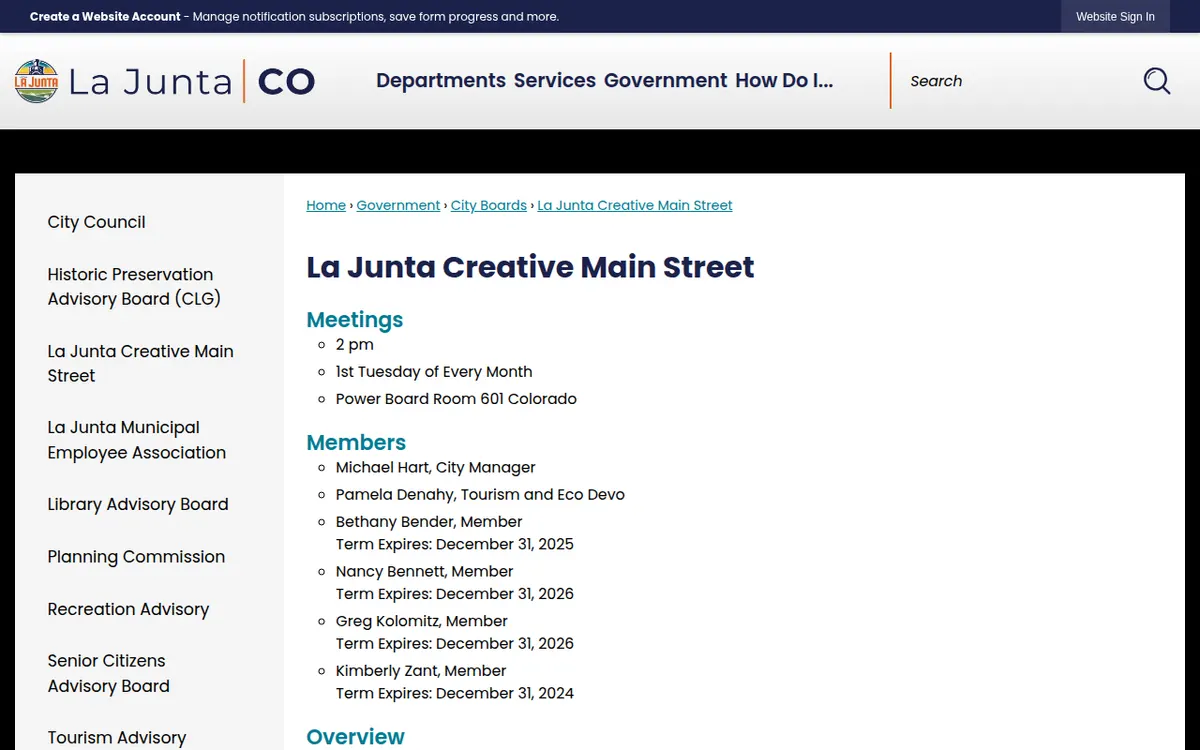Image resolution: width=1200 pixels, height=750 pixels.
Task: Open Tourism Advisory sidebar link
Action: pos(117,738)
